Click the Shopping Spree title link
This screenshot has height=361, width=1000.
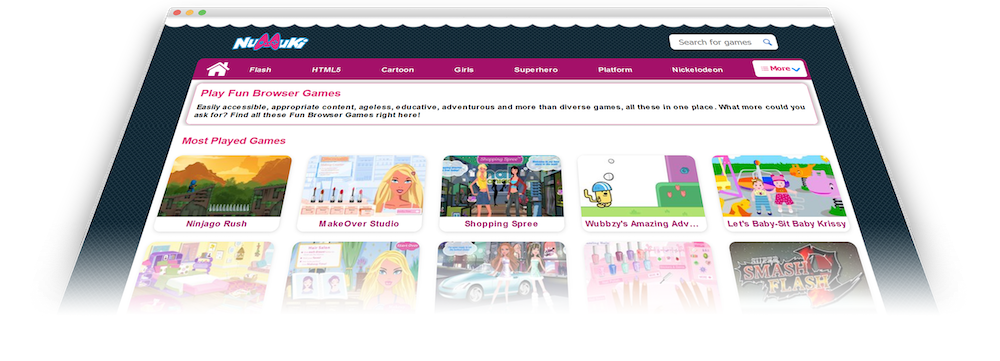click(x=501, y=224)
